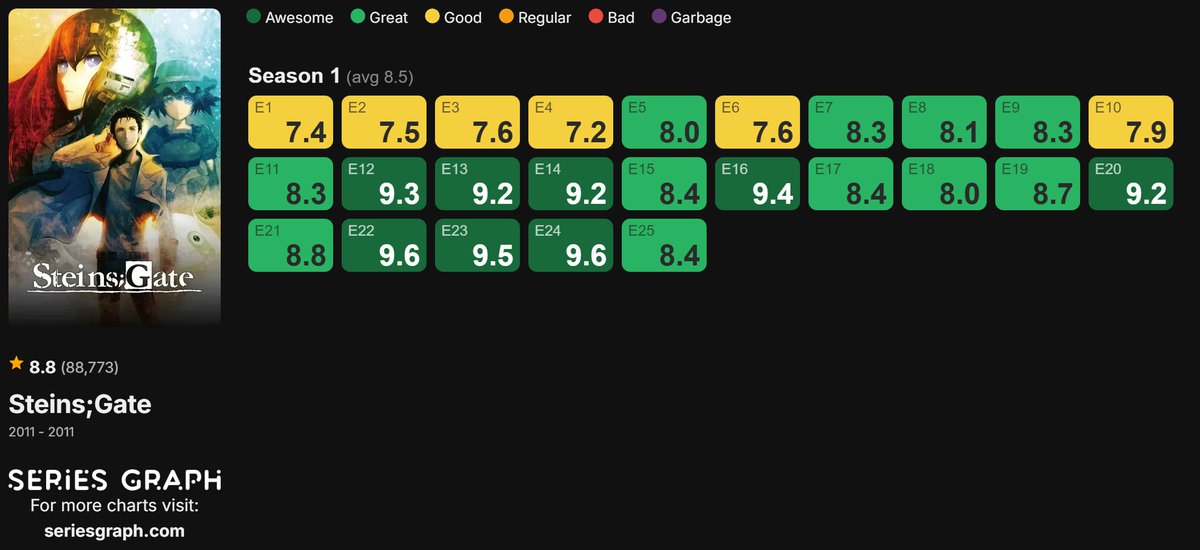Select episode E17 tile
Image resolution: width=1200 pixels, height=550 pixels.
click(851, 184)
